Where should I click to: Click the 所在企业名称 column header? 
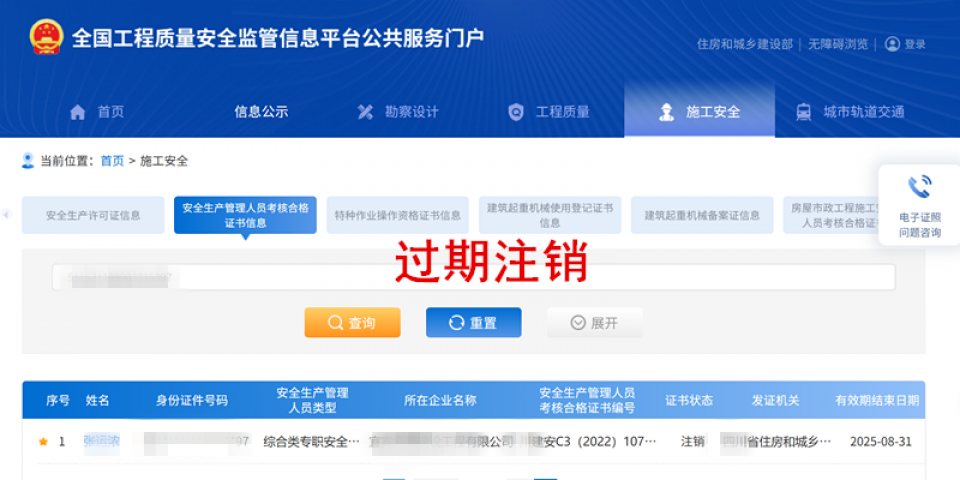click(440, 400)
